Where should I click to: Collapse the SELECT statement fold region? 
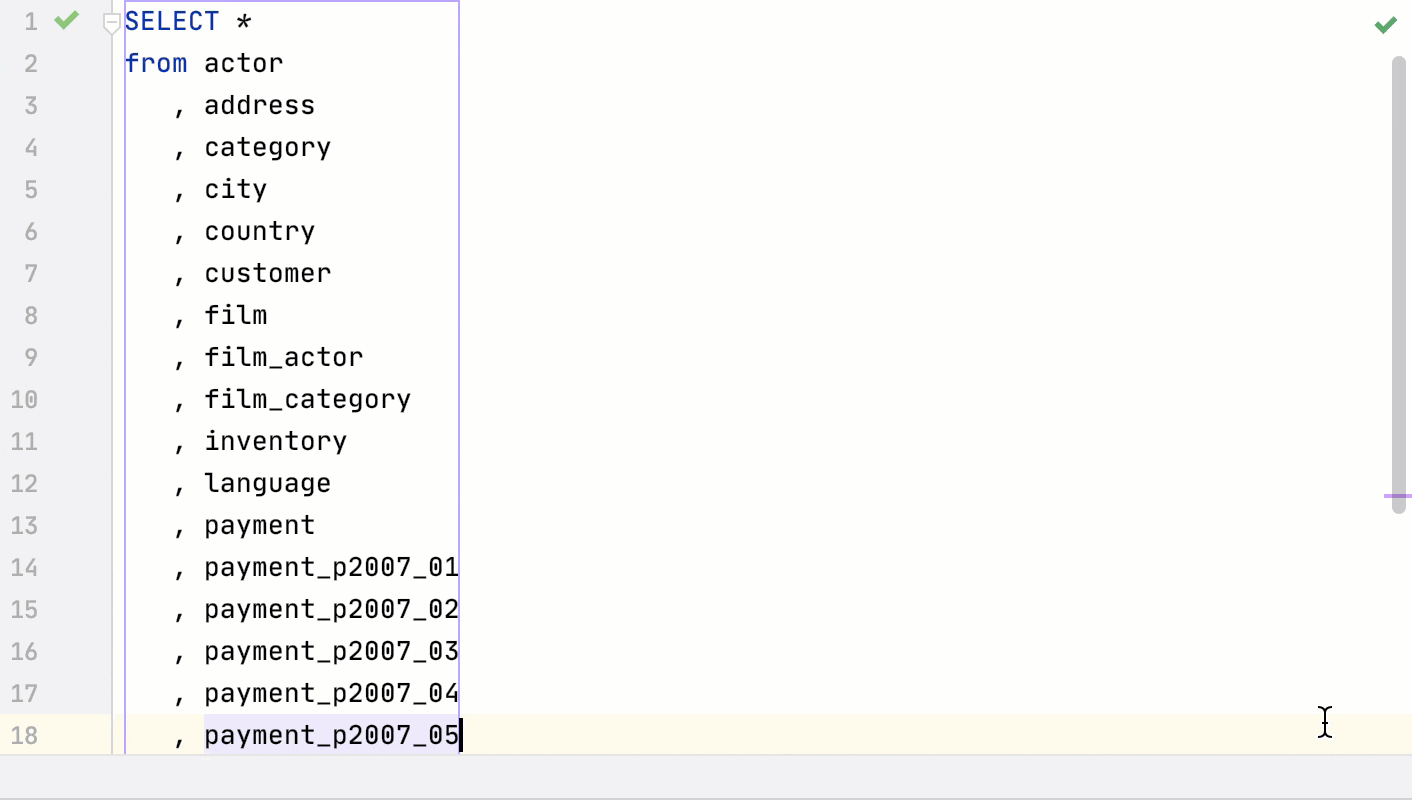pyautogui.click(x=111, y=20)
